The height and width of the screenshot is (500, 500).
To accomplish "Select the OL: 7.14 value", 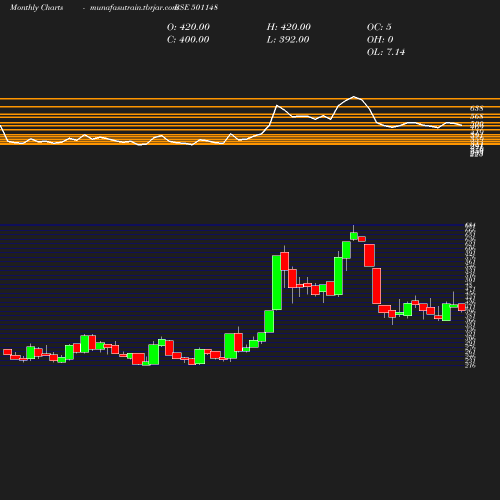I will 386,52.
